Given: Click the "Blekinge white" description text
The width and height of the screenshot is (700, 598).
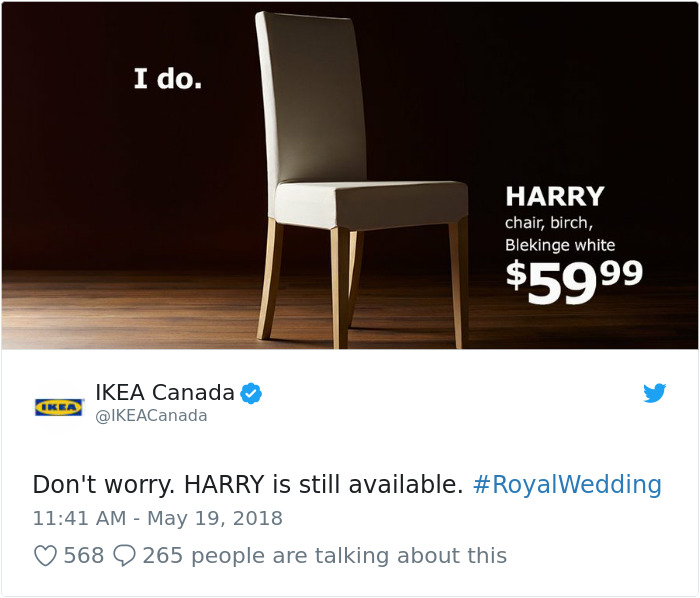Looking at the screenshot, I should 560,245.
